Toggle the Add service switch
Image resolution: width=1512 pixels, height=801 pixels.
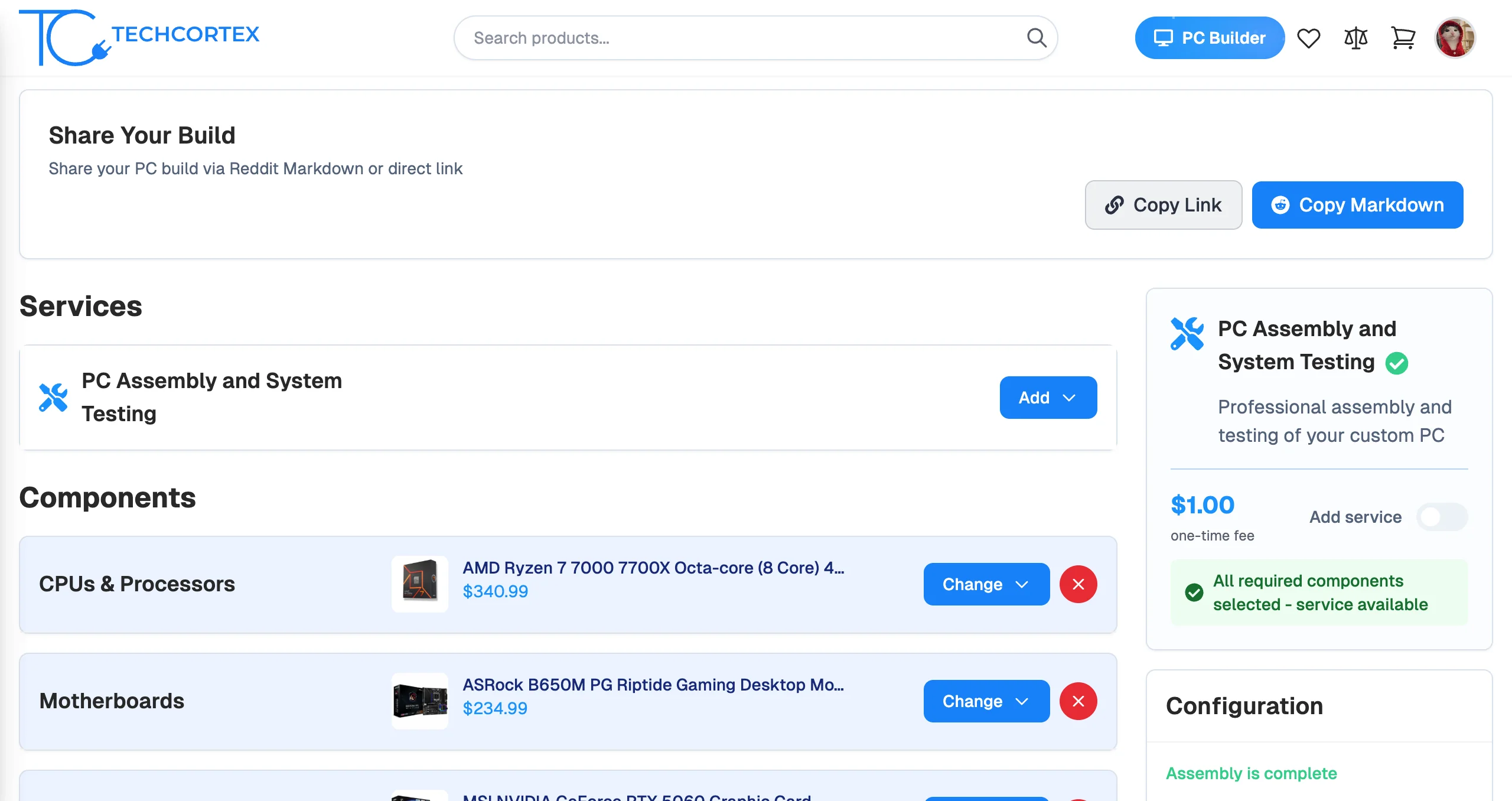[x=1442, y=517]
